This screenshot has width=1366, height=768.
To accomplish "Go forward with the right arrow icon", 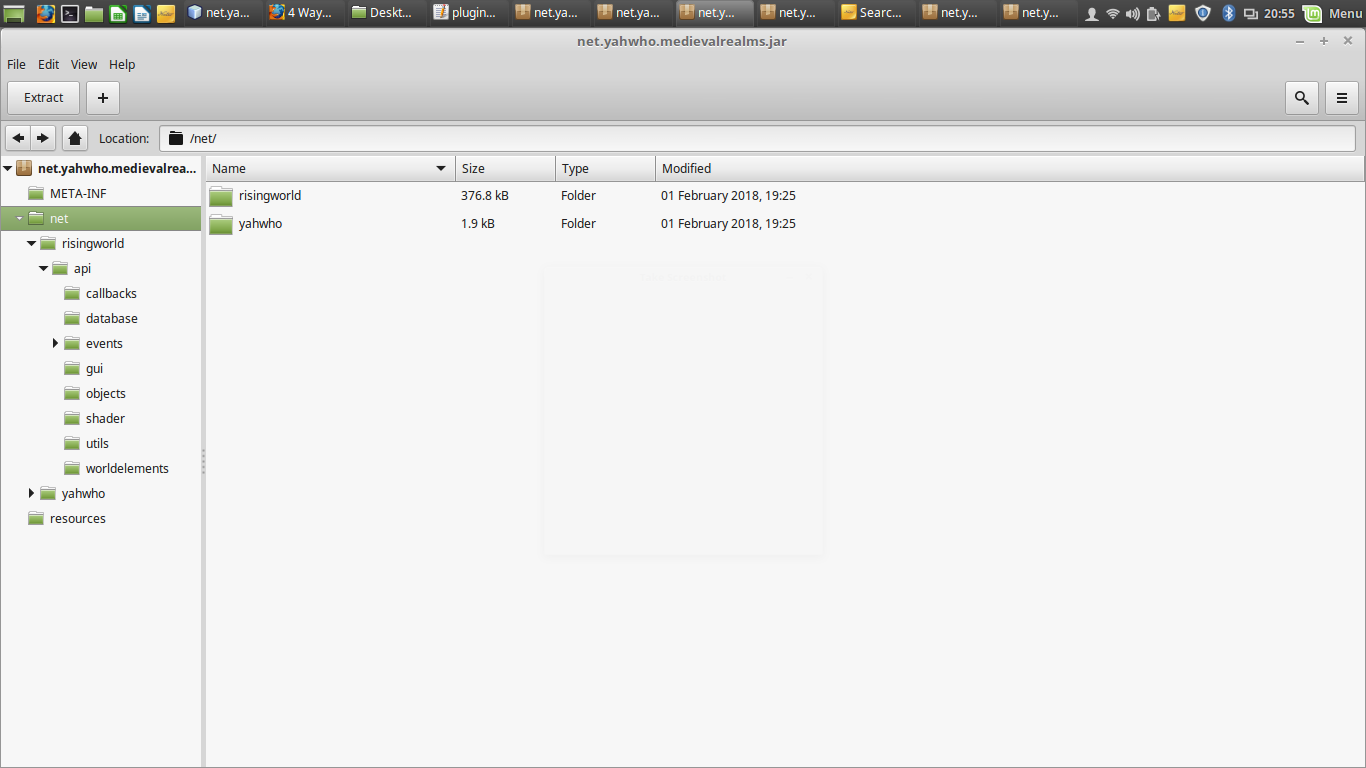I will (x=42, y=138).
